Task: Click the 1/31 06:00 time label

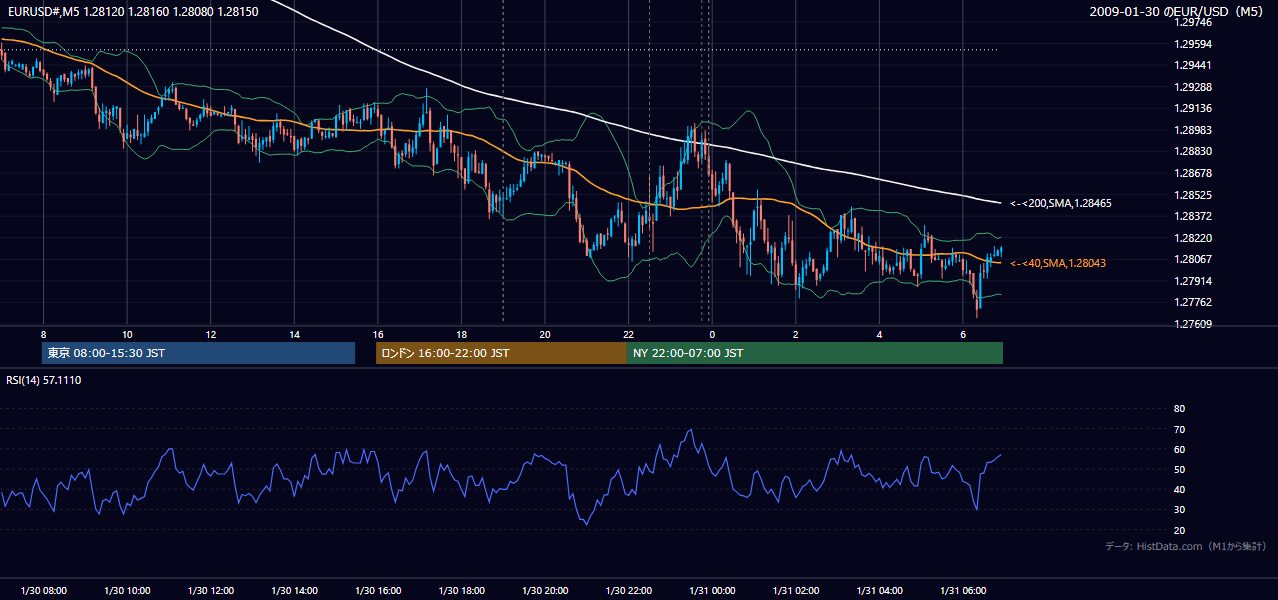Action: 962,591
